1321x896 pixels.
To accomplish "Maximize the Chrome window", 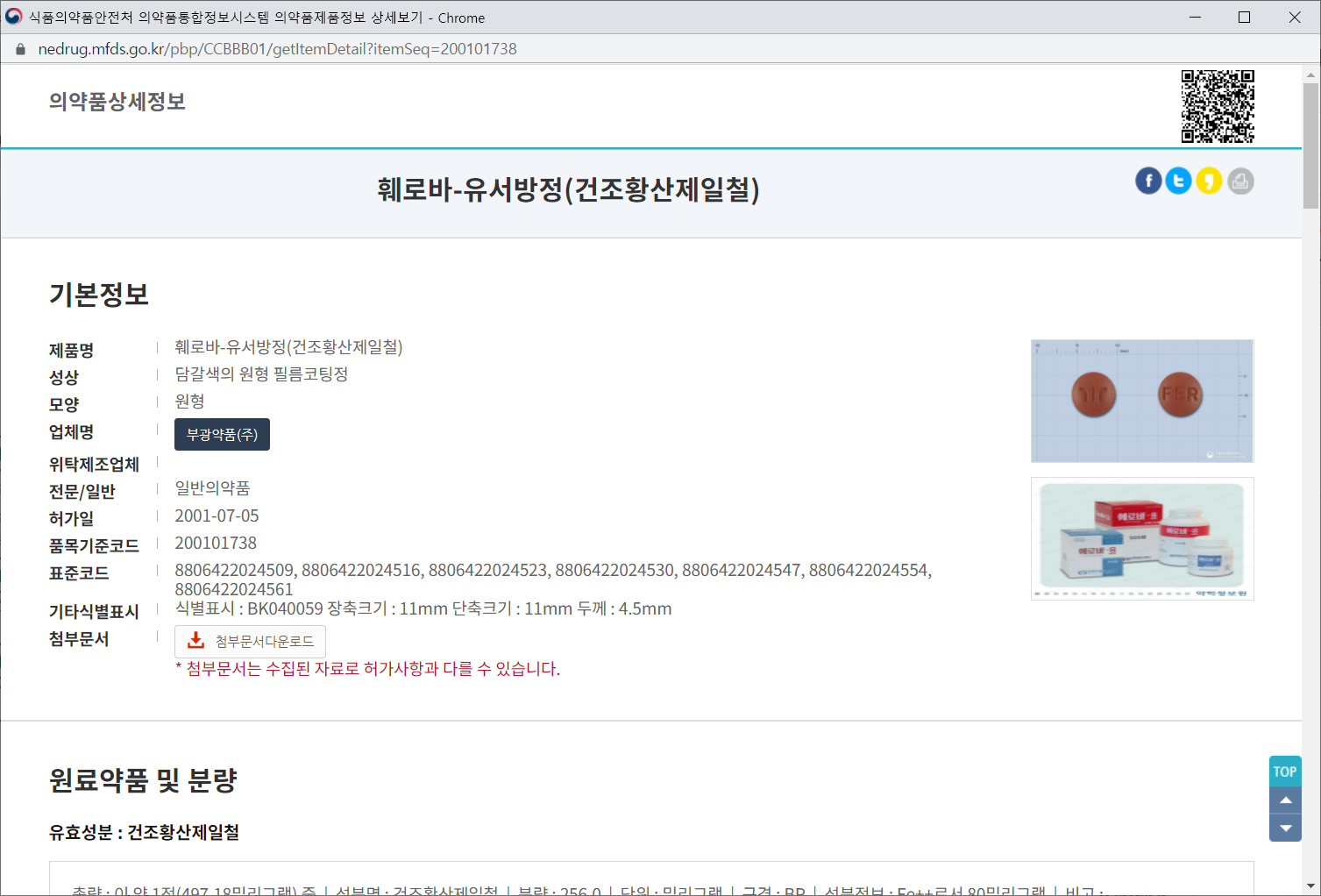I will coord(1244,18).
